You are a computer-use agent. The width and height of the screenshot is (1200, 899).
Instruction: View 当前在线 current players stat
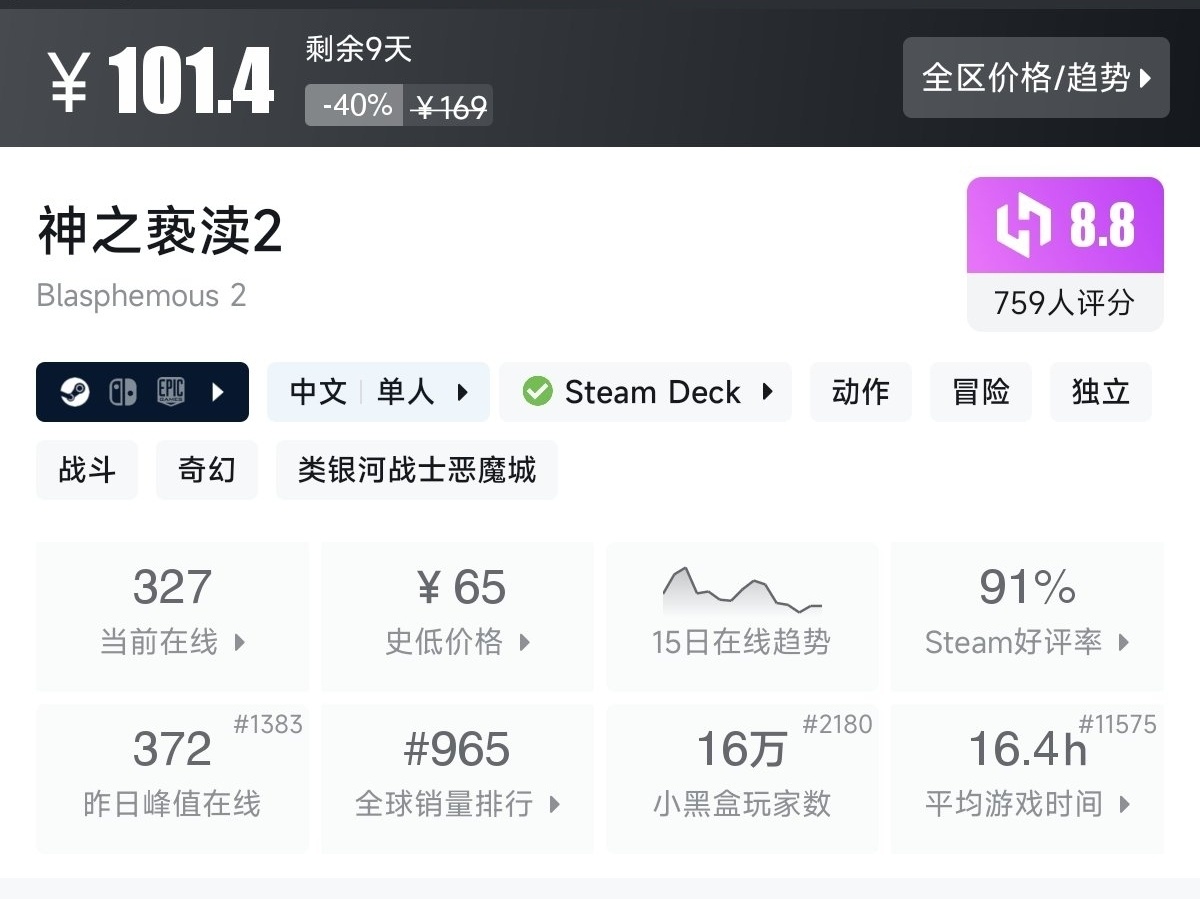[x=172, y=616]
